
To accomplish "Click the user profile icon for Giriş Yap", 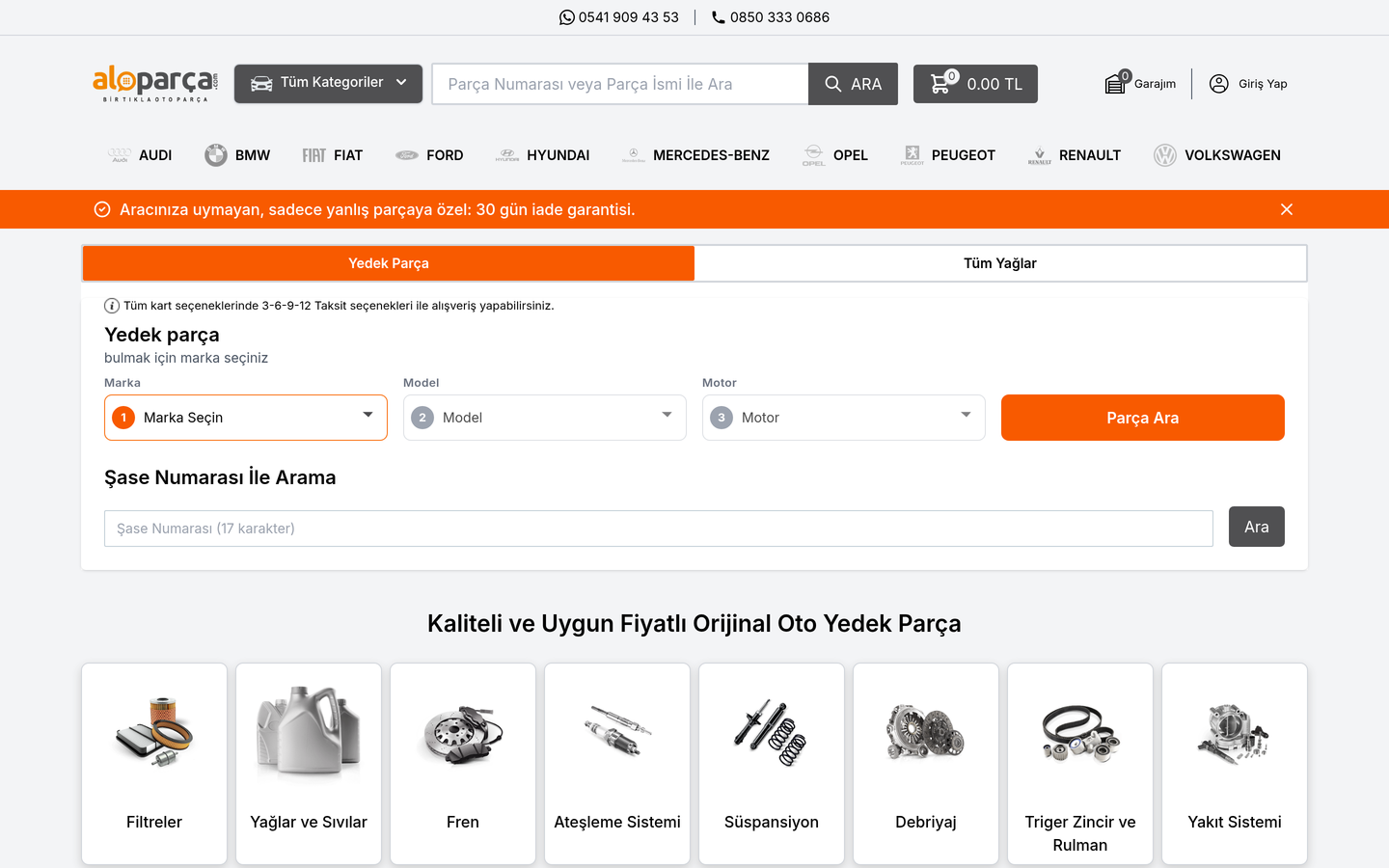I will coord(1219,84).
